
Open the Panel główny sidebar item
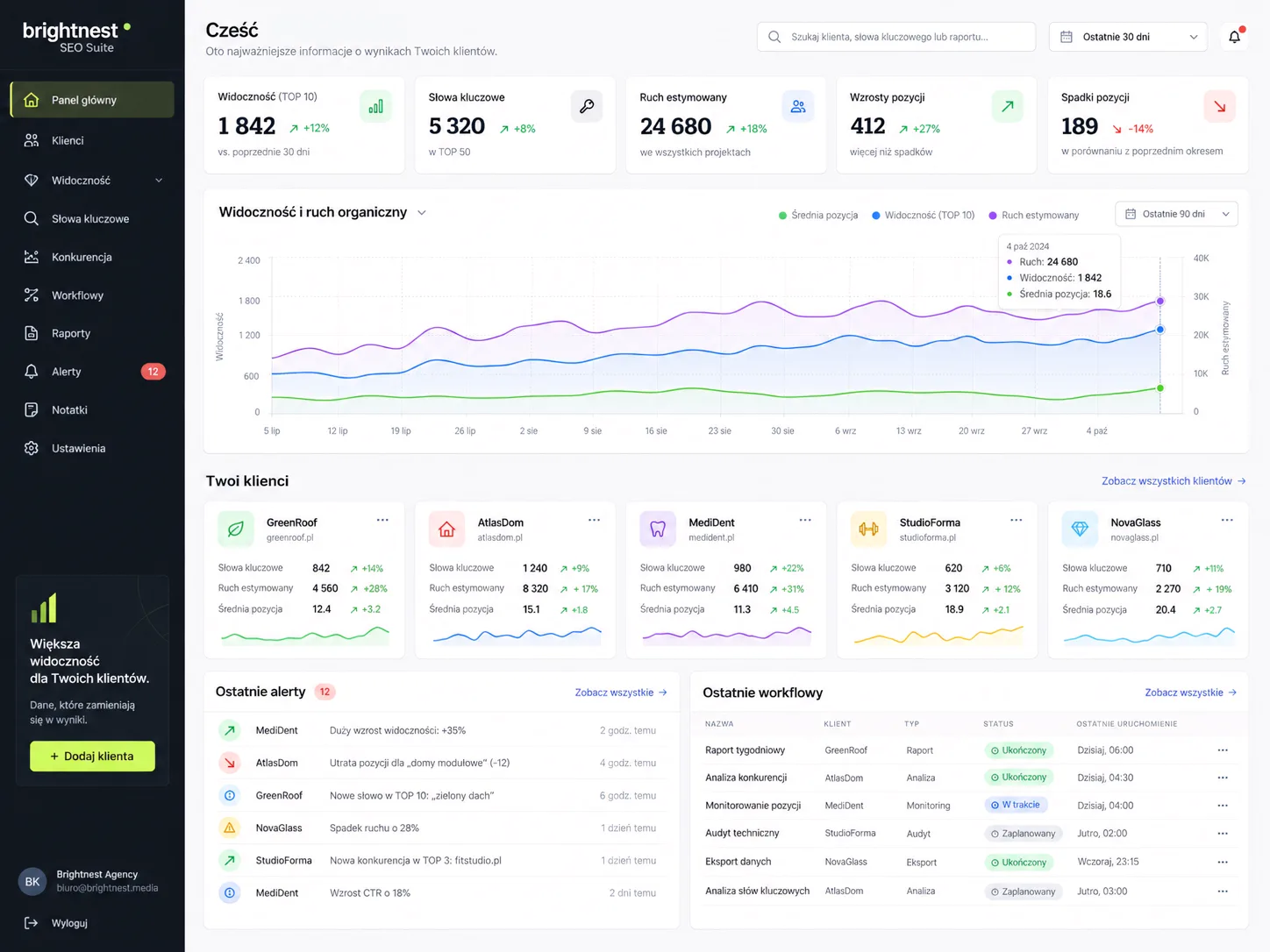click(92, 100)
